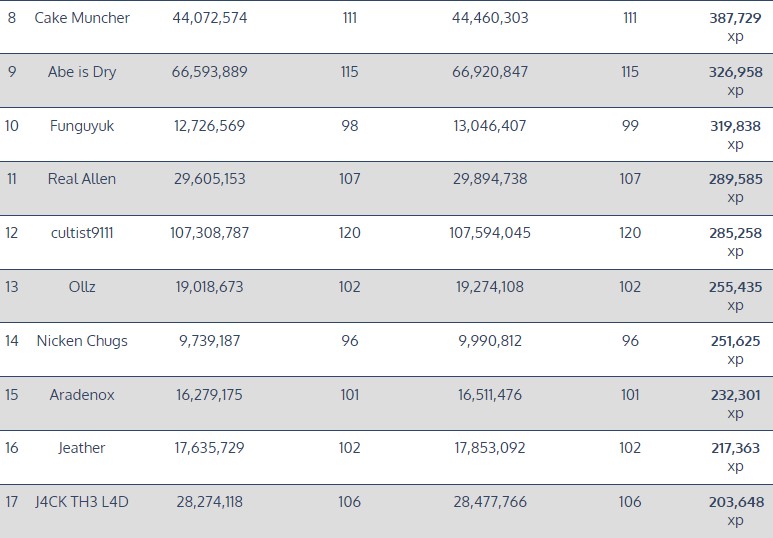This screenshot has width=773, height=538.
Task: Click the 326,958 xp gain cell
Action: [735, 72]
